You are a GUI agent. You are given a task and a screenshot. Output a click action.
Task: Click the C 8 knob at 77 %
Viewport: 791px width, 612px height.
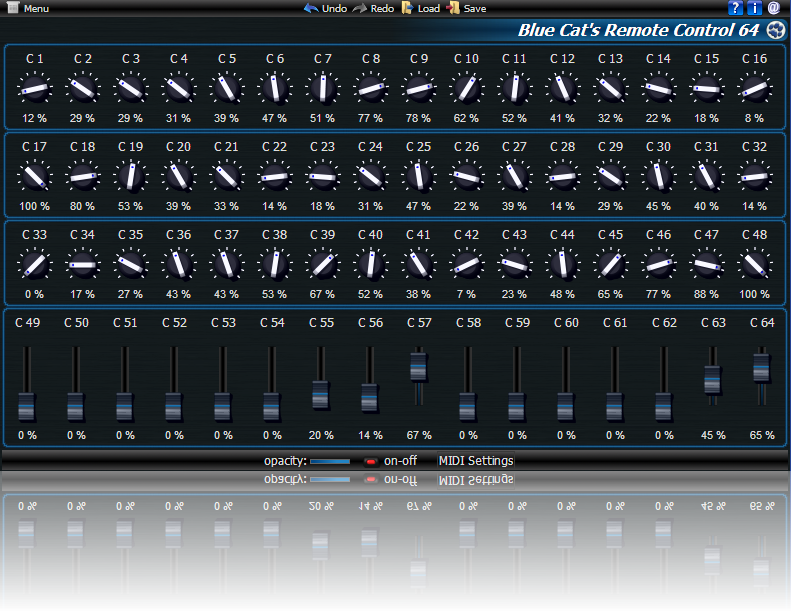pyautogui.click(x=371, y=89)
